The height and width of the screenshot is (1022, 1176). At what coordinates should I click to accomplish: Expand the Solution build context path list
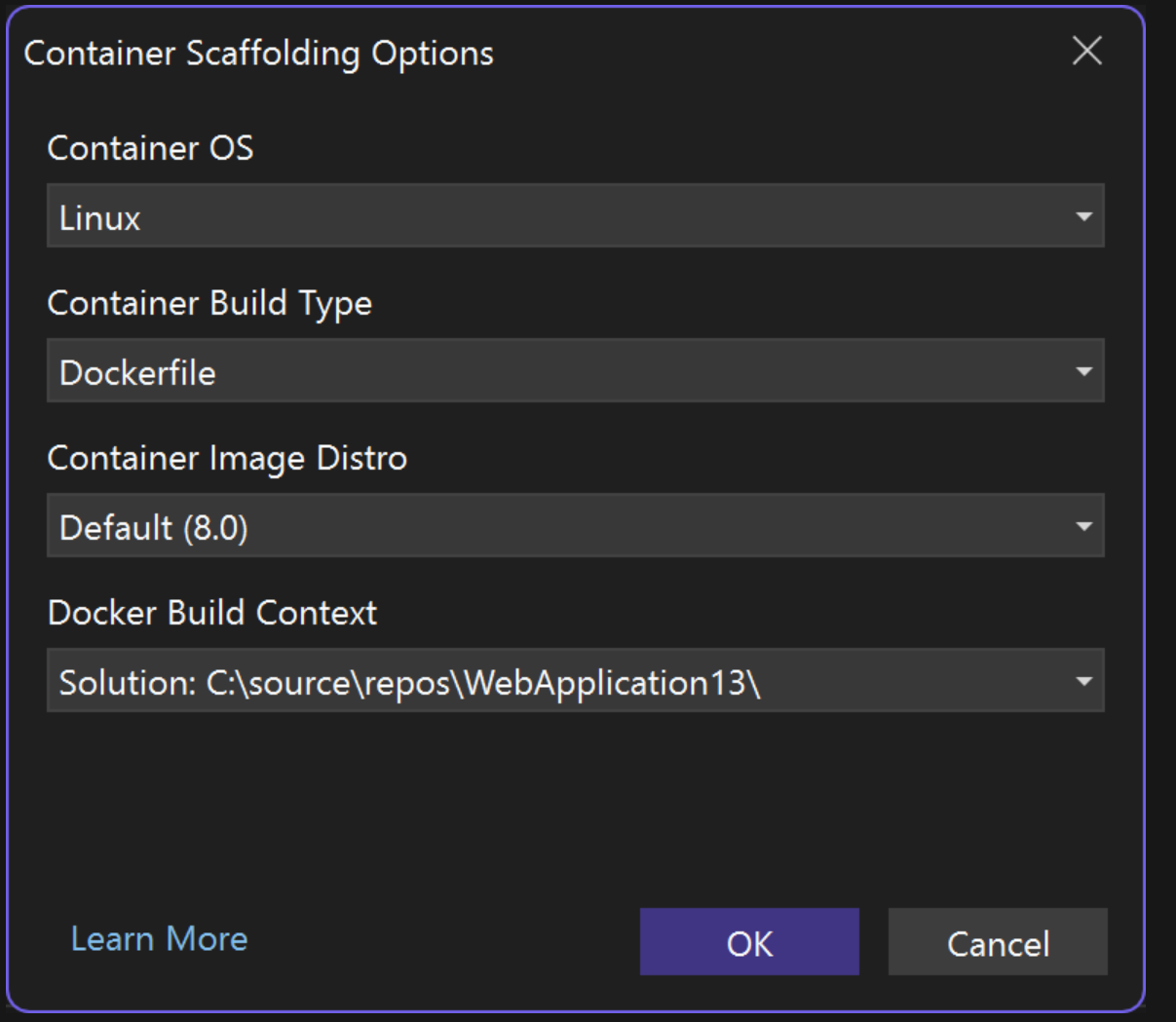tap(575, 680)
